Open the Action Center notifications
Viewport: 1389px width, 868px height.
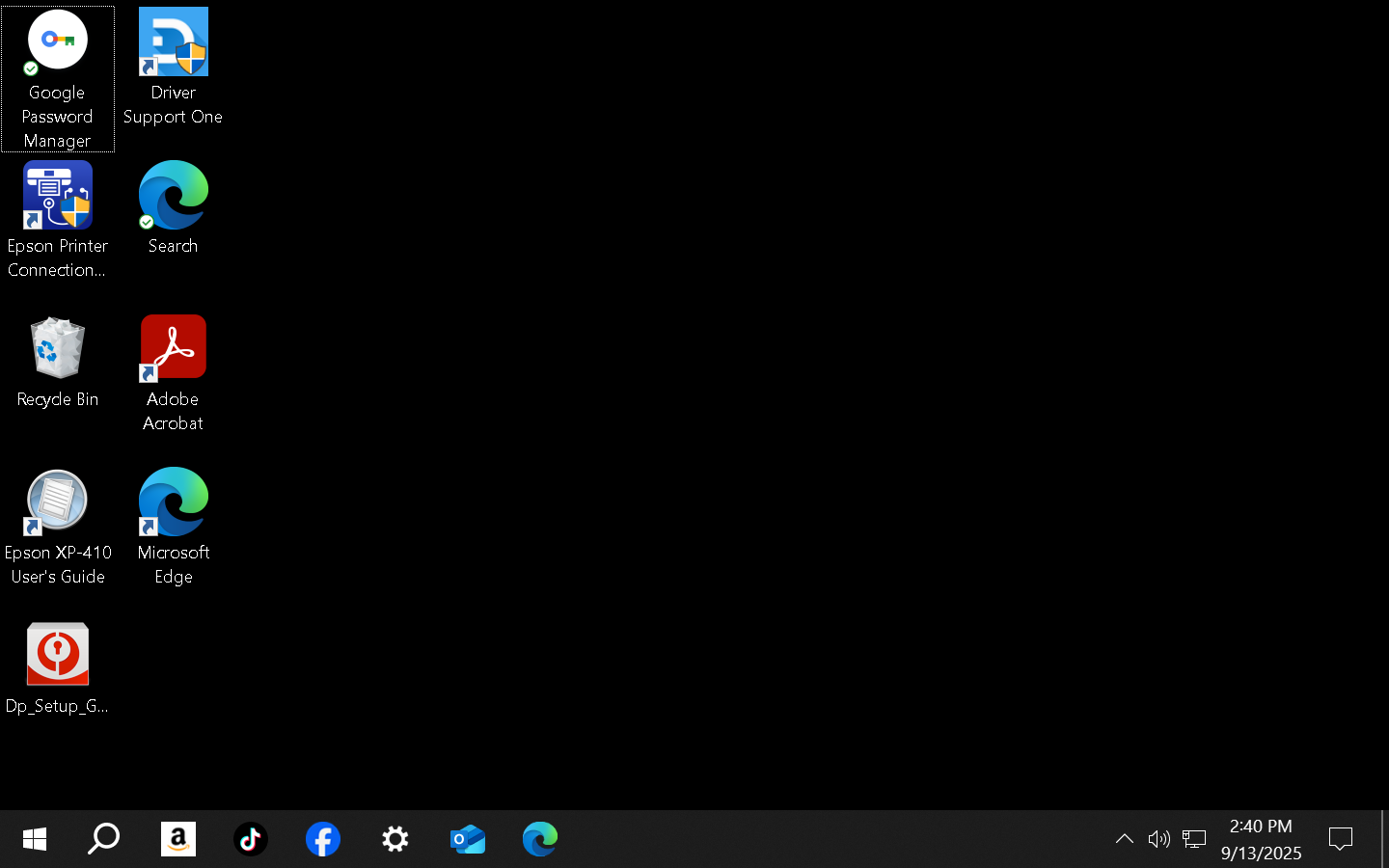pos(1341,839)
